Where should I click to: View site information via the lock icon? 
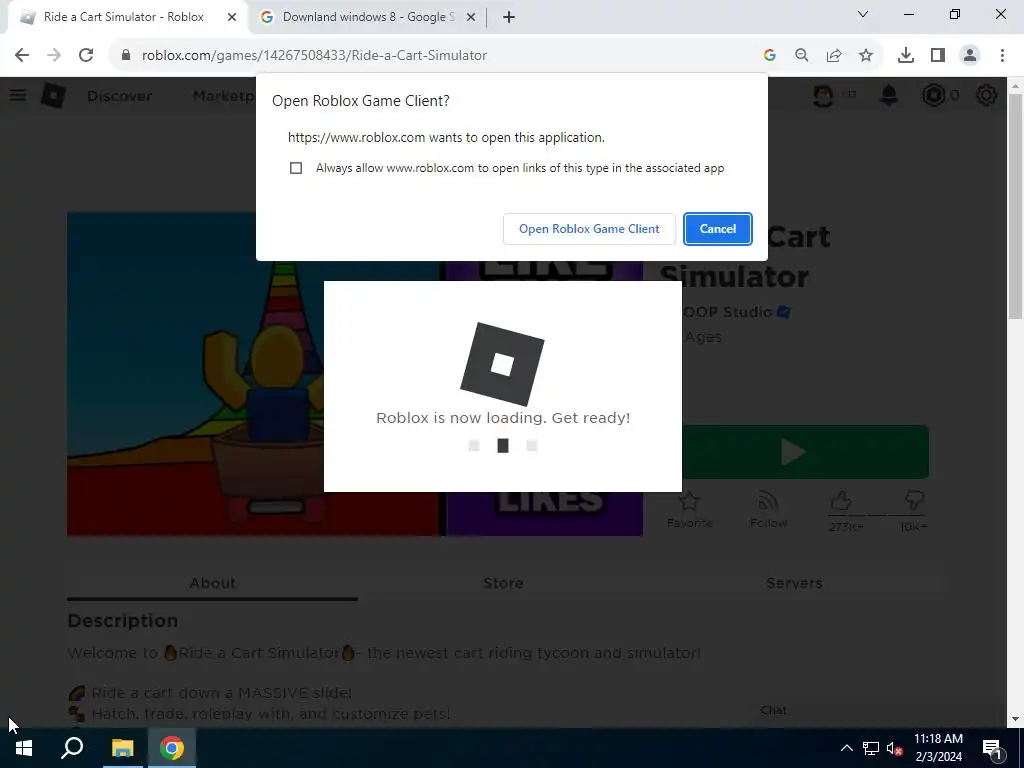(x=125, y=55)
